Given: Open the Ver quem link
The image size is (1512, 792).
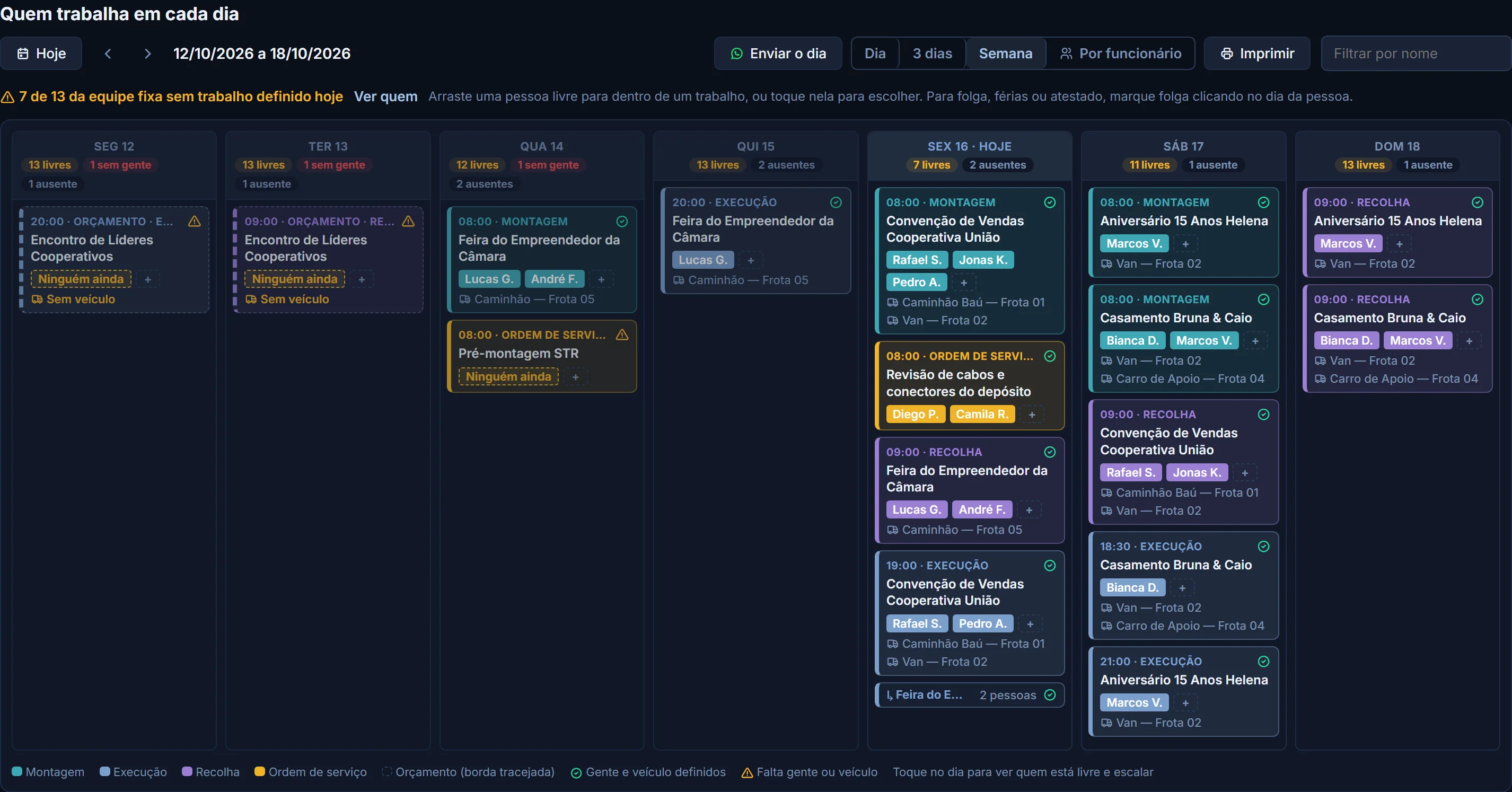Looking at the screenshot, I should coord(385,96).
